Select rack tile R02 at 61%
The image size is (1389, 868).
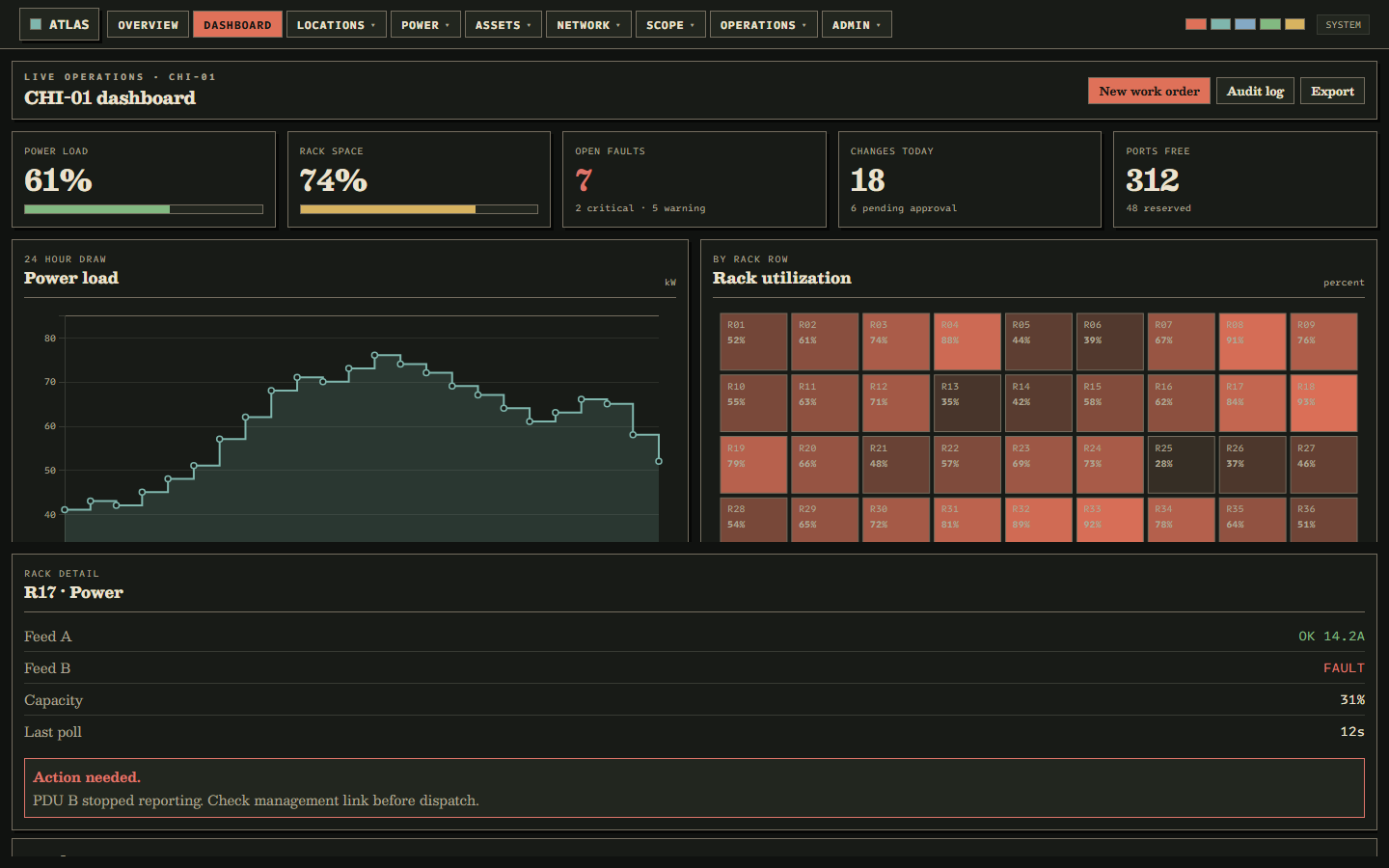[825, 341]
